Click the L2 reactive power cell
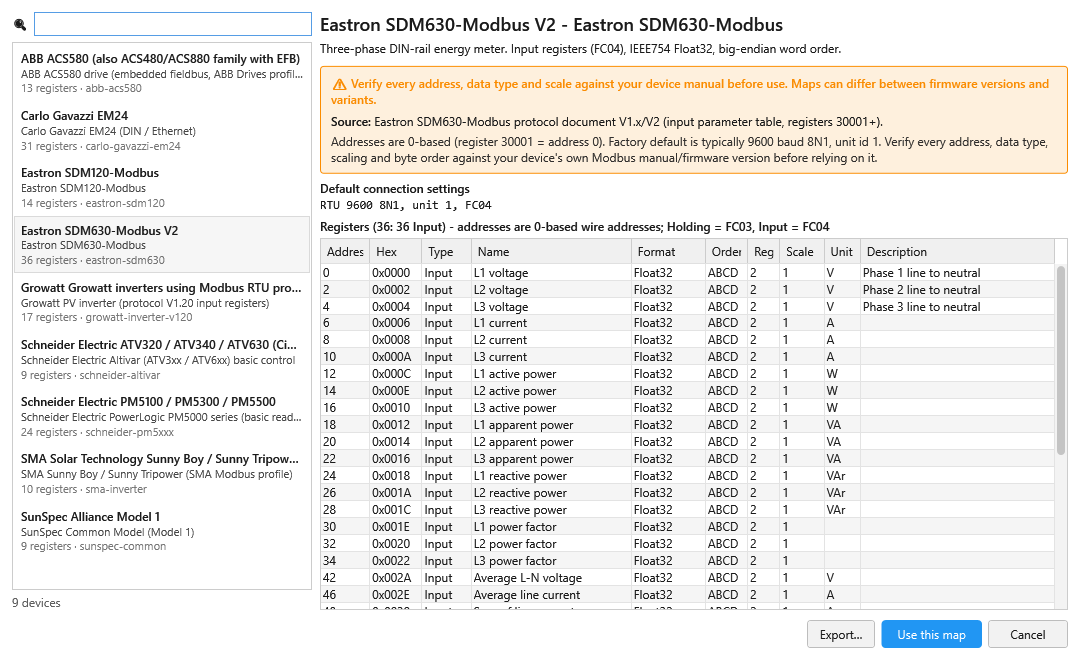Screen dimensions: 1080x660 551,493
